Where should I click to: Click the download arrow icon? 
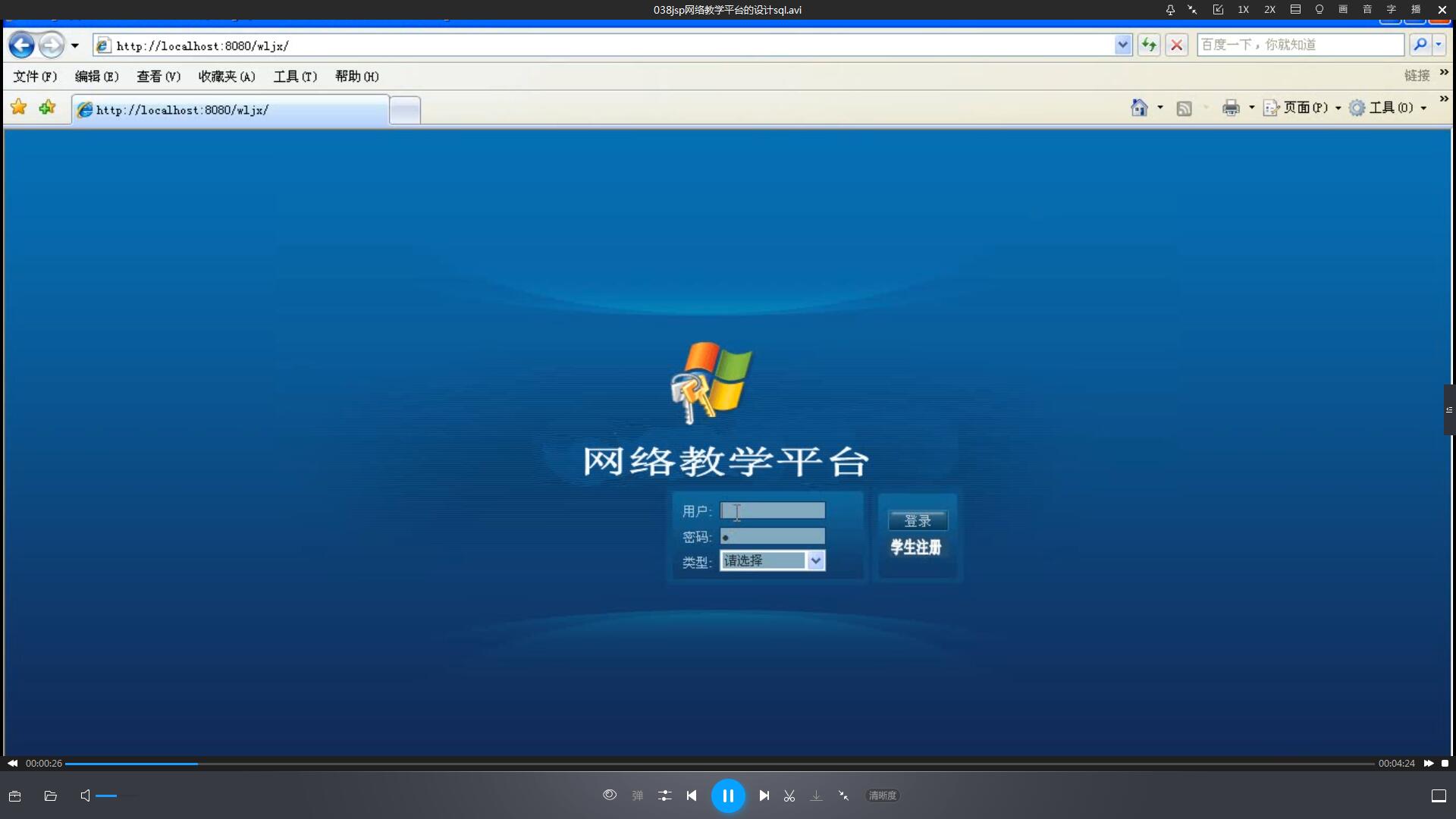(816, 795)
